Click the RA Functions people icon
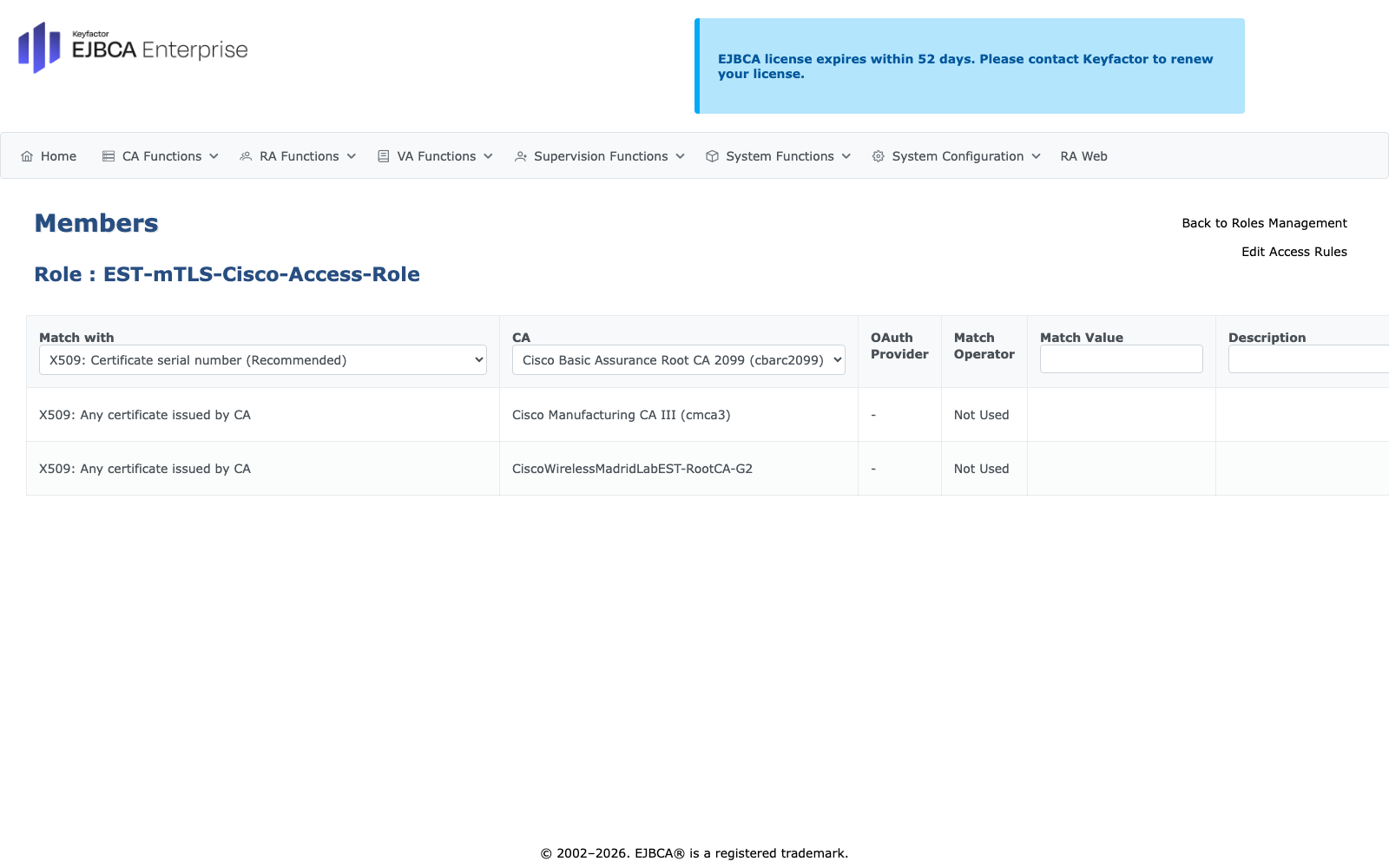The width and height of the screenshot is (1389, 868). (x=246, y=156)
